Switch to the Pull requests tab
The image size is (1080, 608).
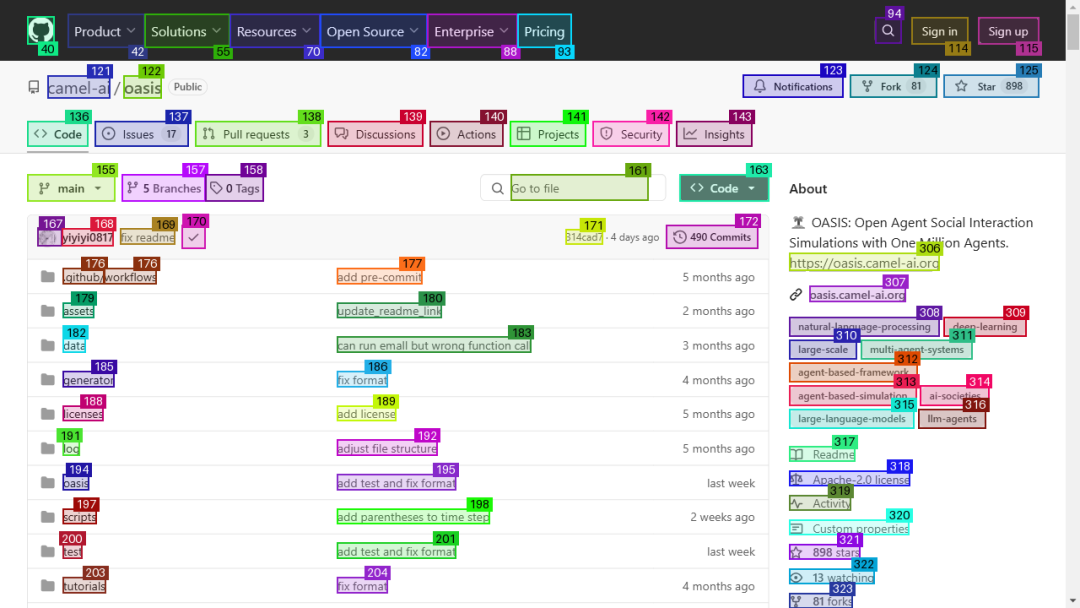(258, 134)
